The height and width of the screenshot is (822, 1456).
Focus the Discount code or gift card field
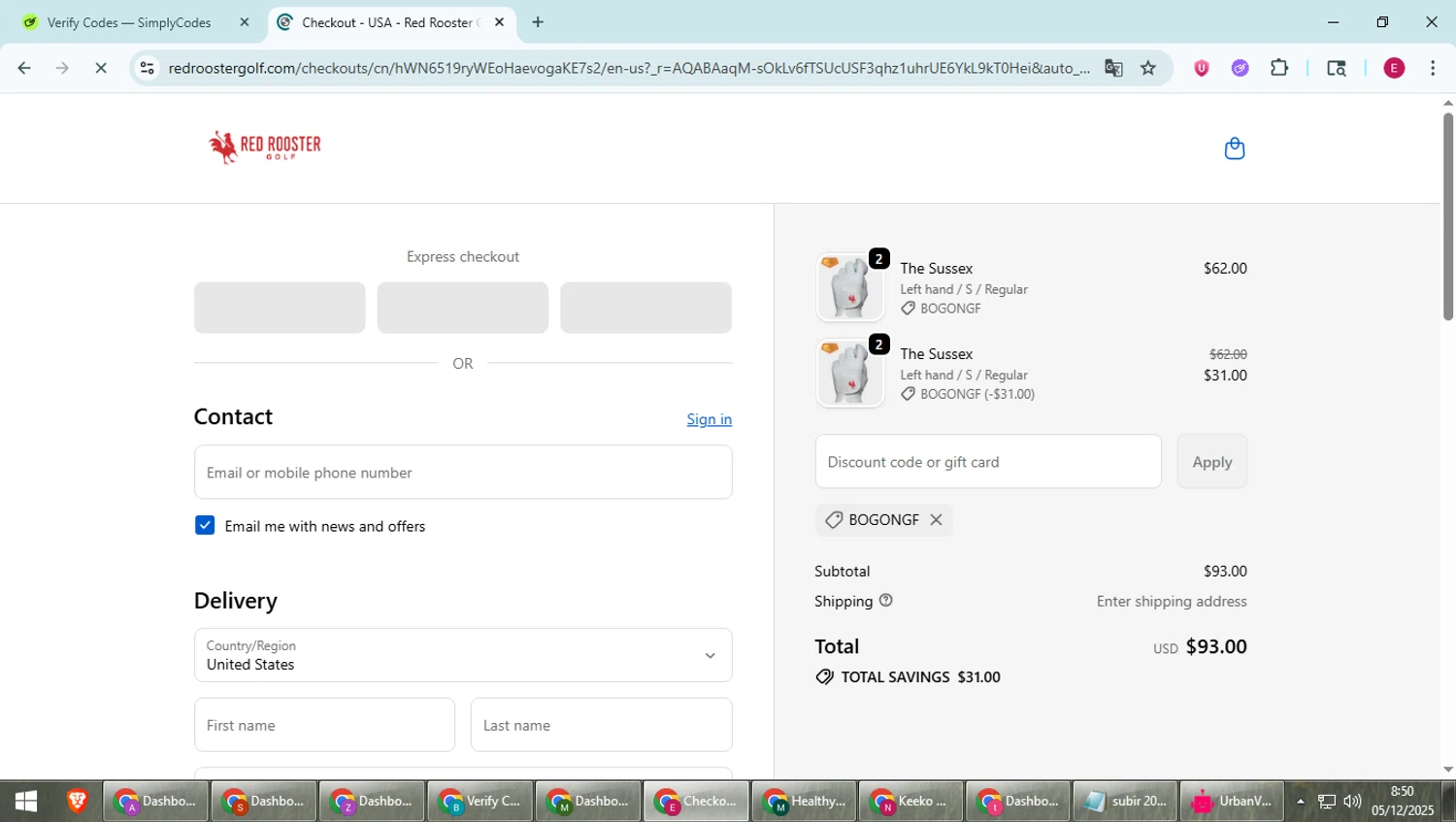tap(988, 462)
